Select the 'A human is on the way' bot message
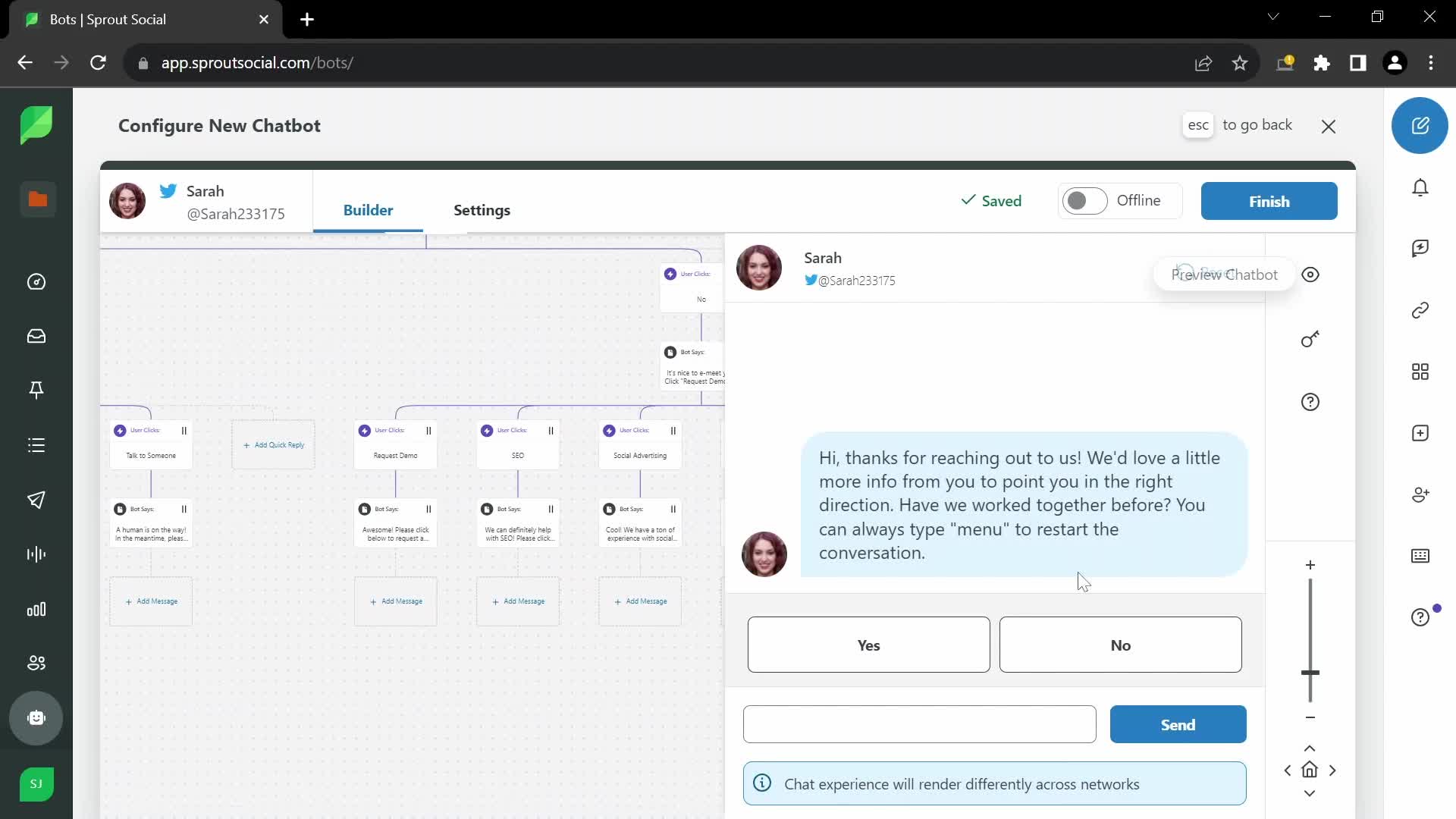1456x819 pixels. [151, 523]
